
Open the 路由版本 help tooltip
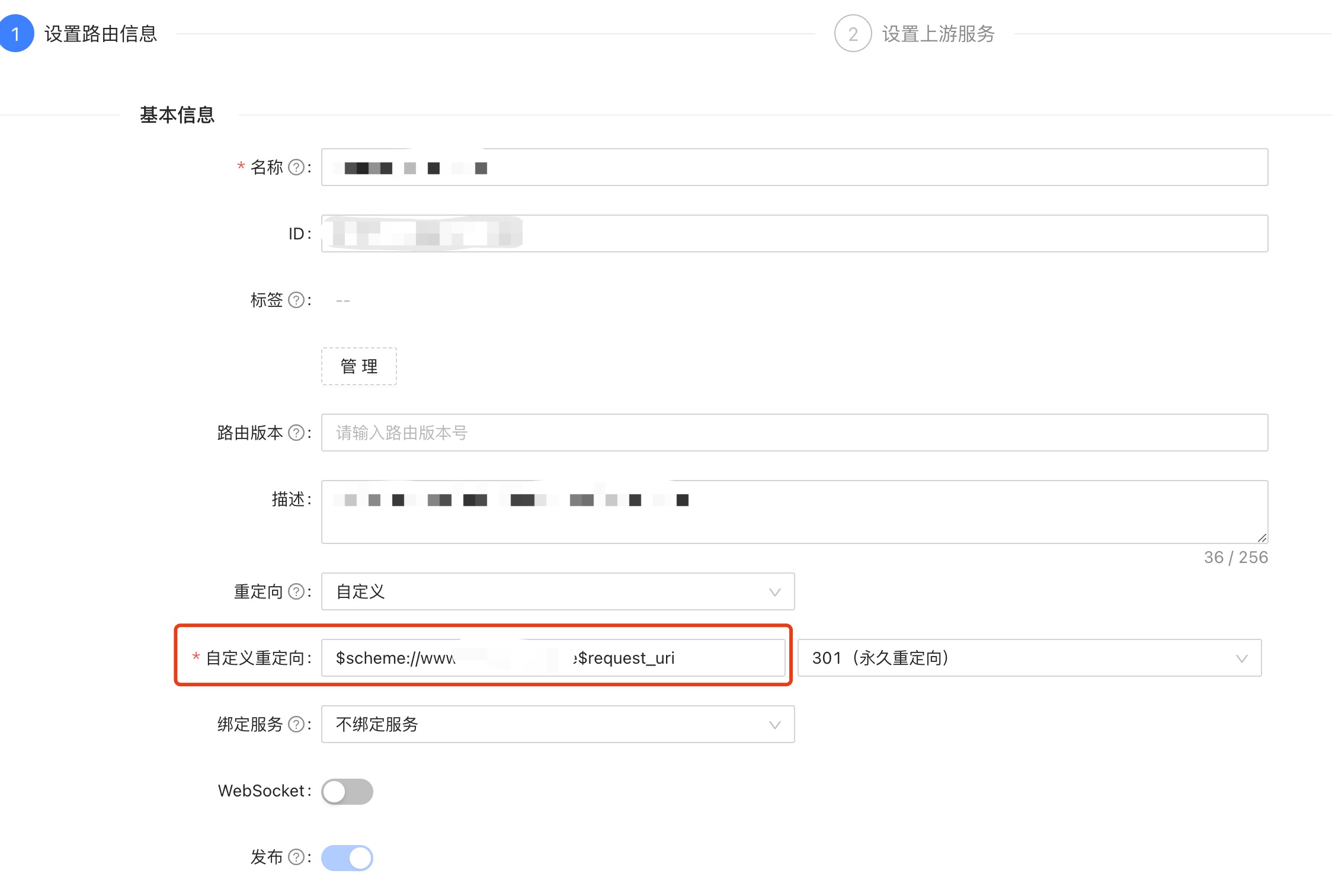click(297, 433)
